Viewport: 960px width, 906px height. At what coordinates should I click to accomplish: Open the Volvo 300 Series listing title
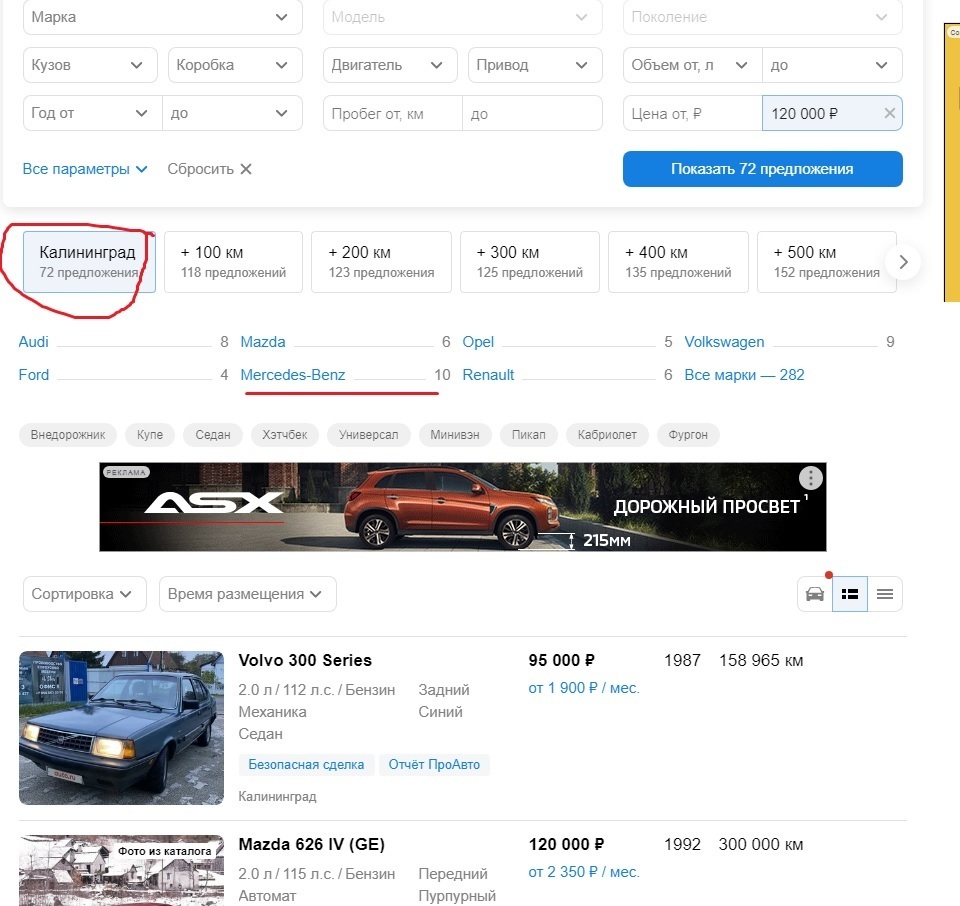click(x=305, y=661)
